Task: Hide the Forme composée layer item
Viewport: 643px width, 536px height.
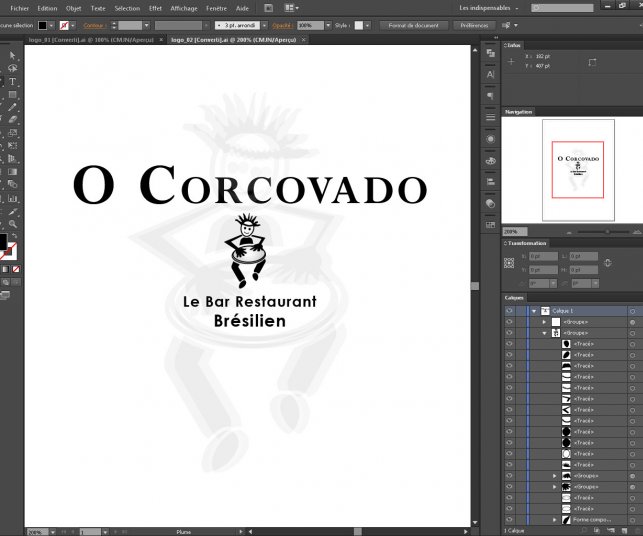Action: coord(509,520)
